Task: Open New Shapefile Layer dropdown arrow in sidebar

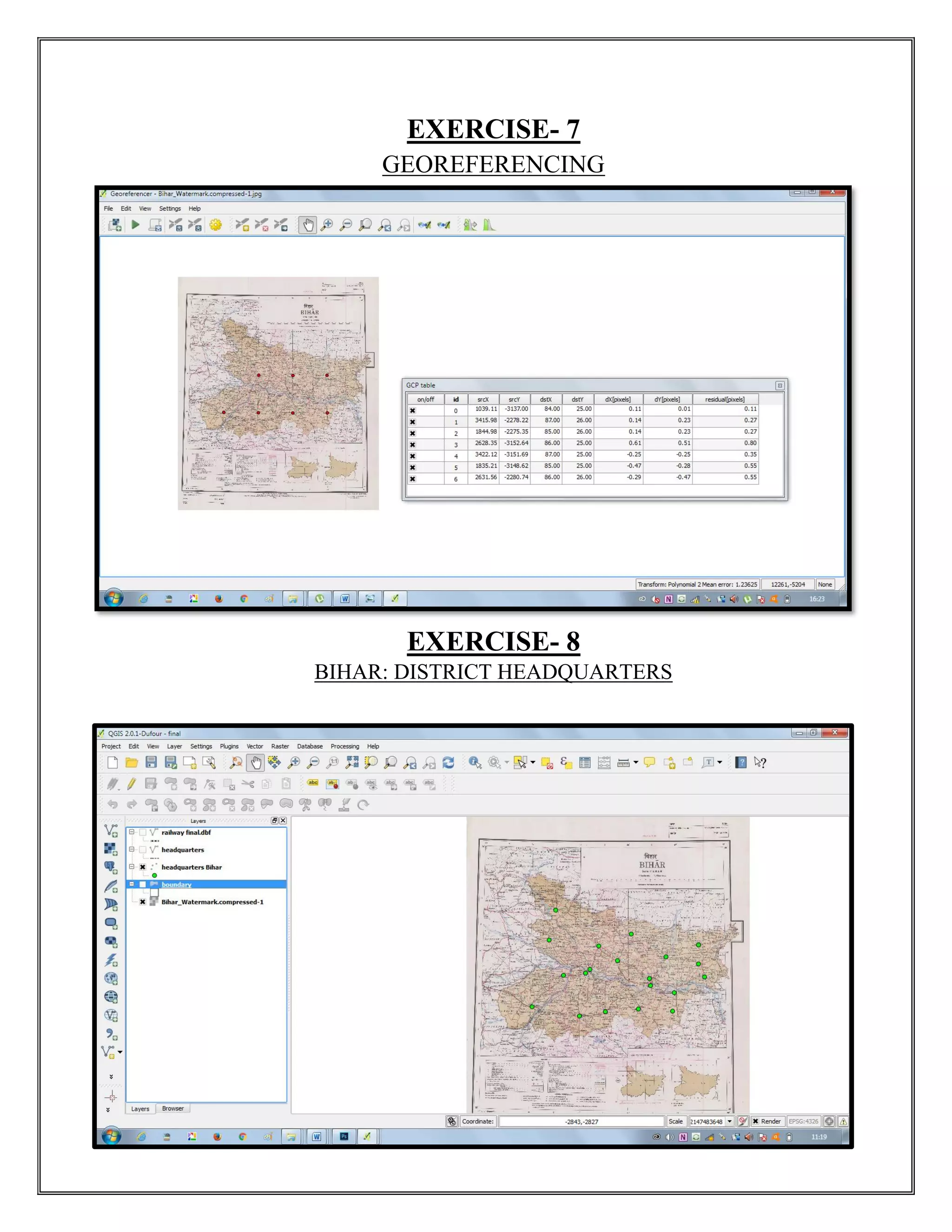Action: 119,1052
